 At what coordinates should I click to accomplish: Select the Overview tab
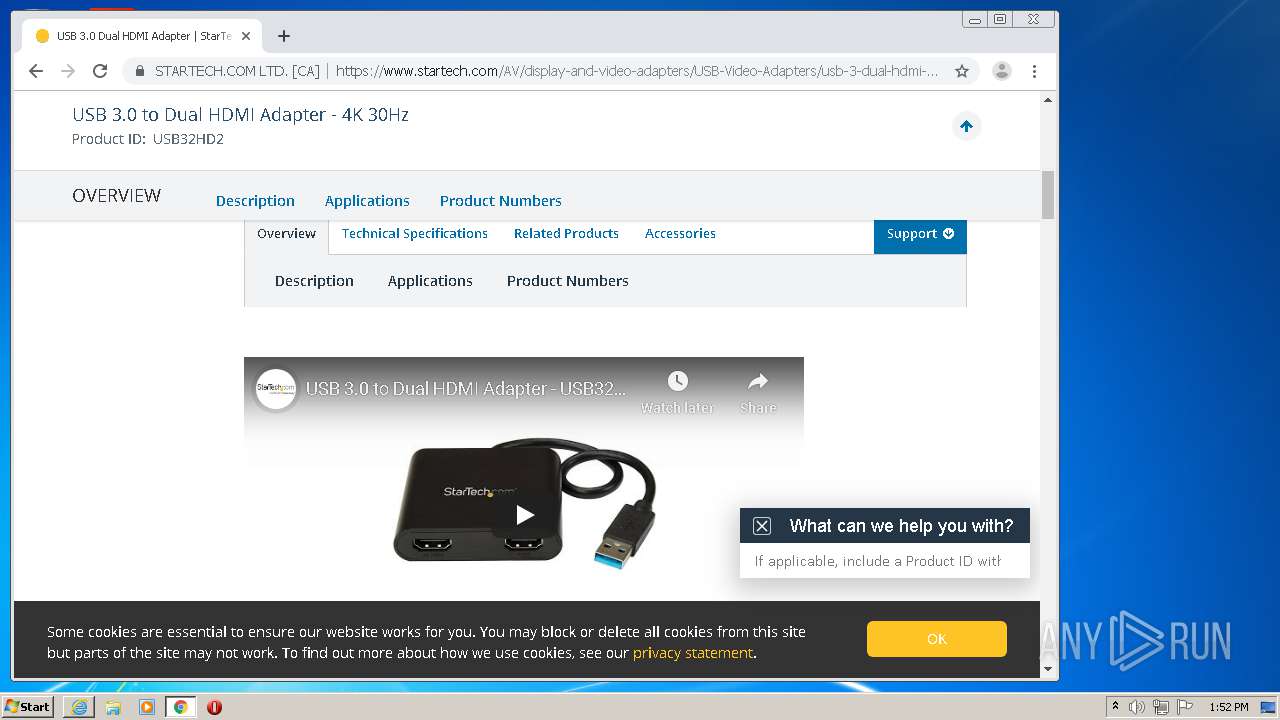point(286,234)
